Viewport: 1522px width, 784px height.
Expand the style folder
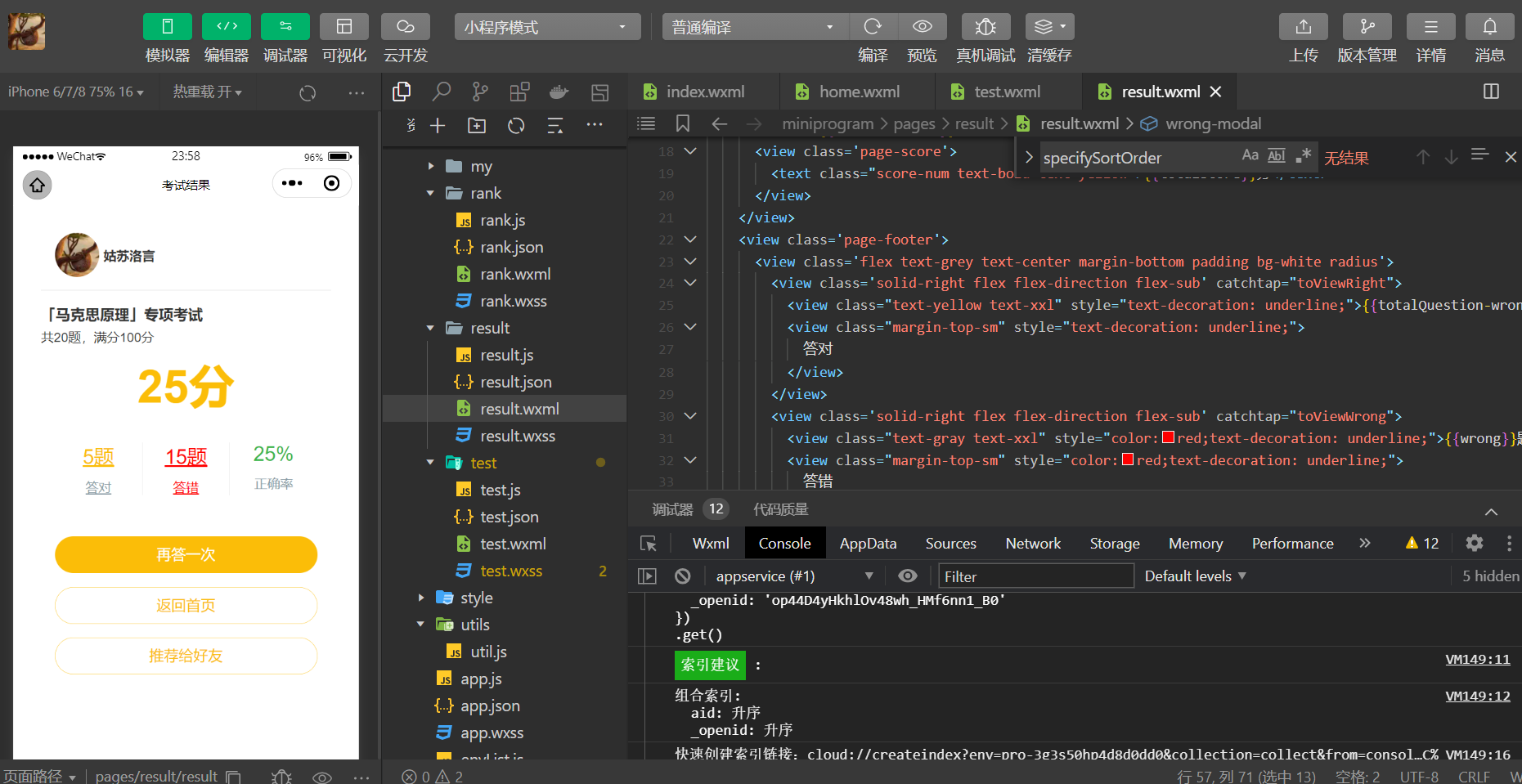pos(476,598)
